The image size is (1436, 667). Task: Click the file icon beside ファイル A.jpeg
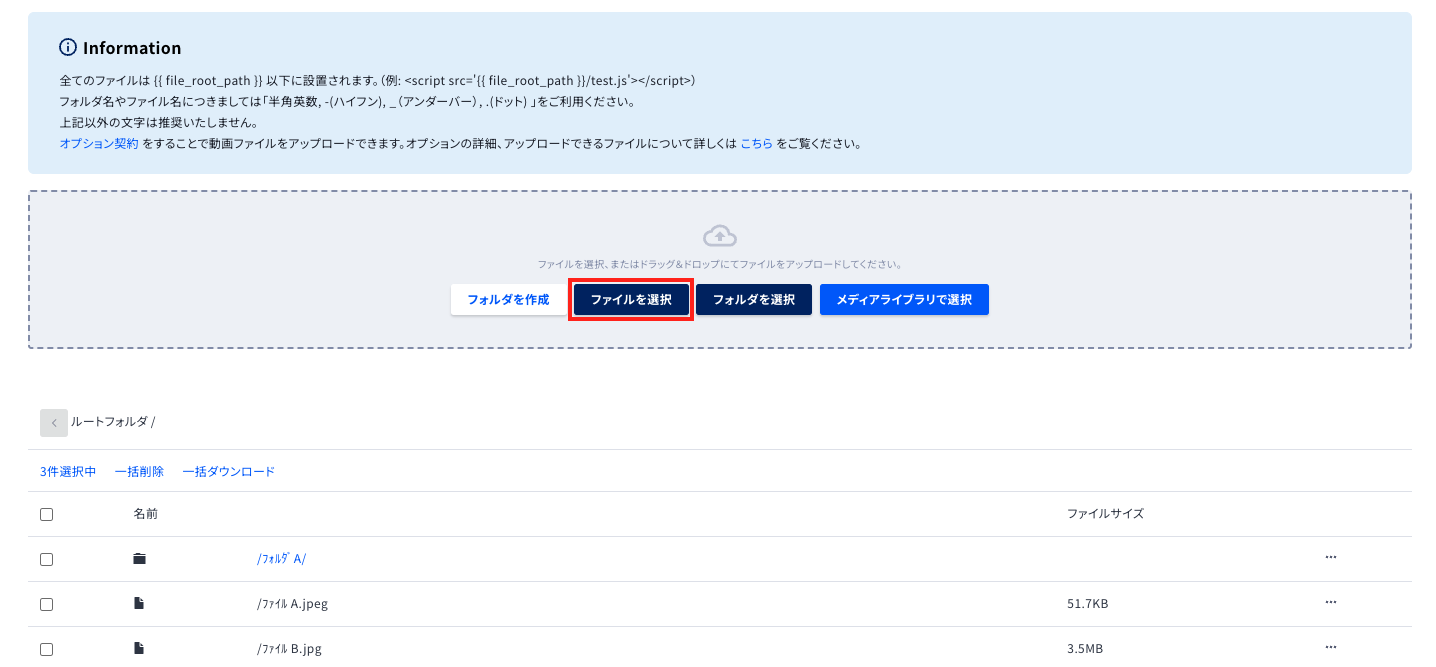(140, 604)
